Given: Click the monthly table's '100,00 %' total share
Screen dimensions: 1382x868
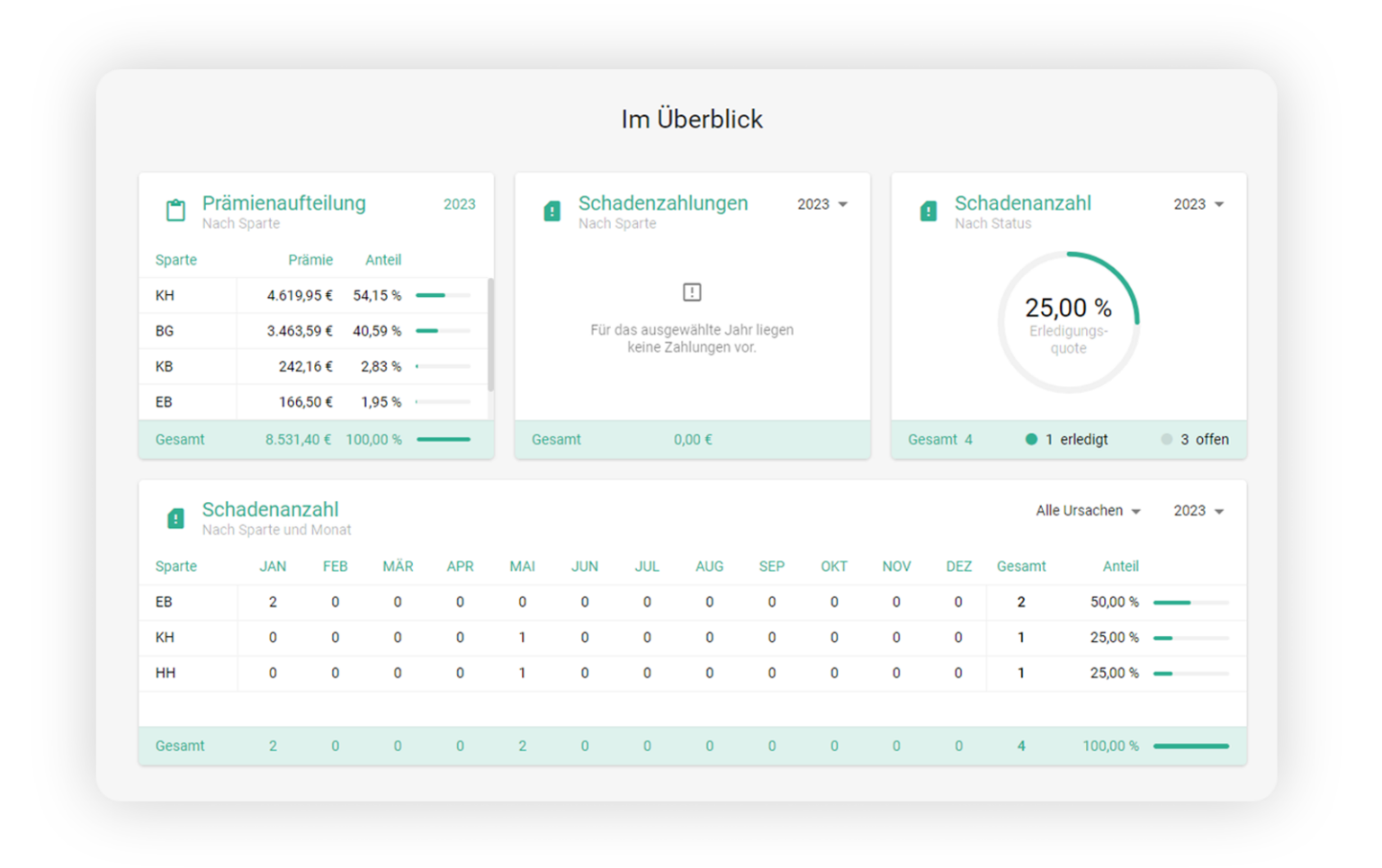Looking at the screenshot, I should pyautogui.click(x=1111, y=747).
